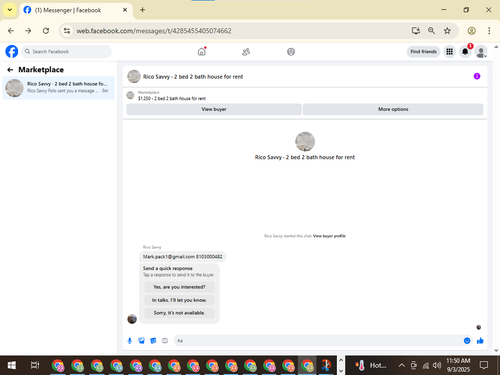Open the Windows Start menu
This screenshot has width=500, height=375.
pyautogui.click(x=12, y=365)
